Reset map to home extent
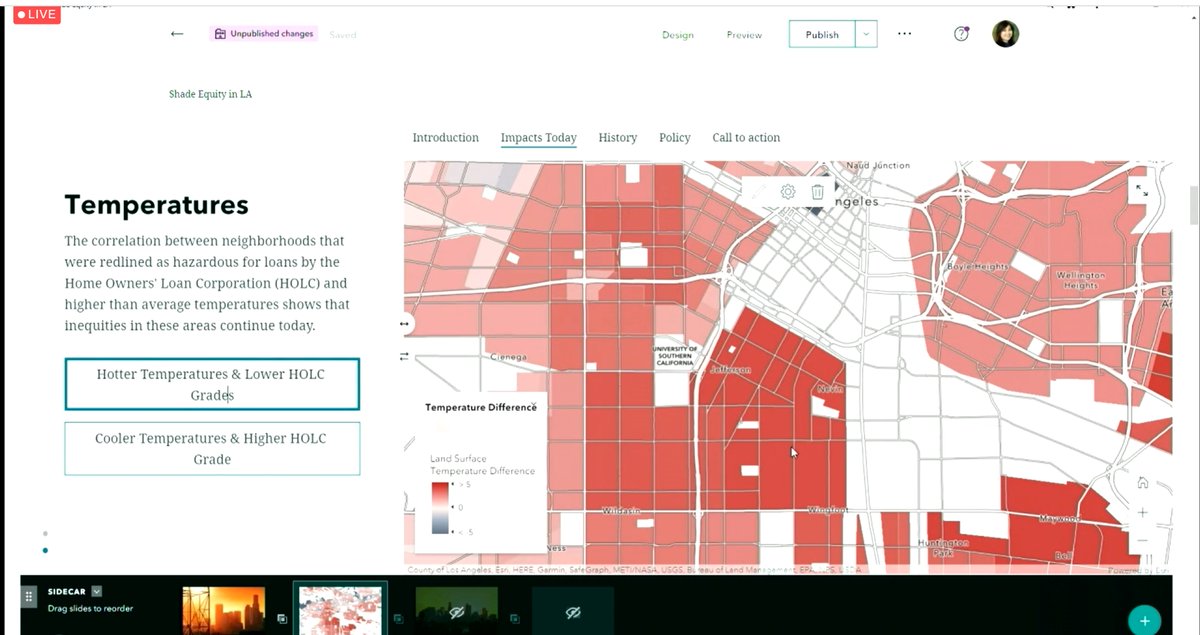 (1142, 483)
